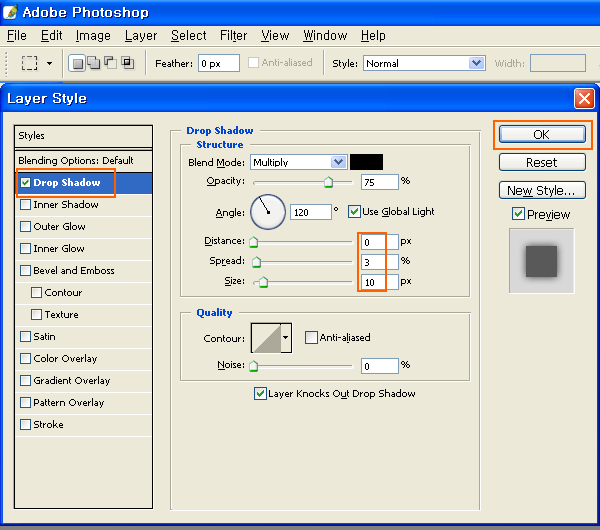Enable Anti-aliased in Quality section
Viewport: 600px width, 530px height.
311,338
